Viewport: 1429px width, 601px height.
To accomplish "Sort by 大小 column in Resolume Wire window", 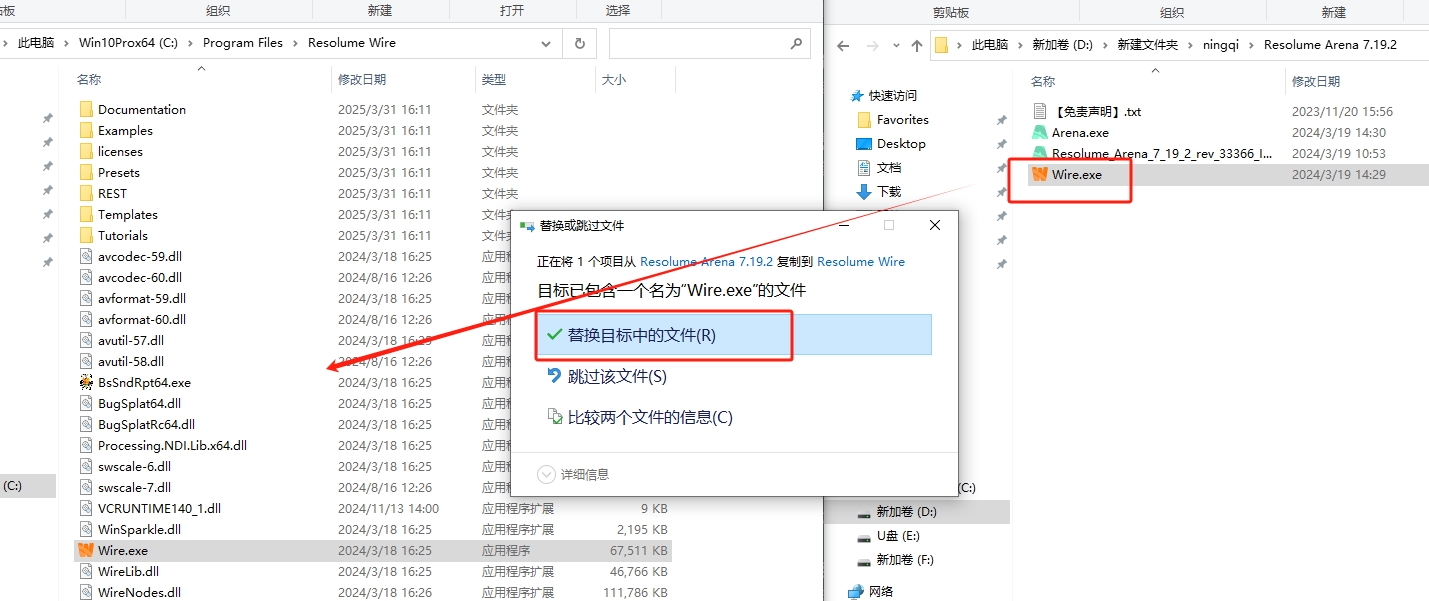I will (614, 79).
